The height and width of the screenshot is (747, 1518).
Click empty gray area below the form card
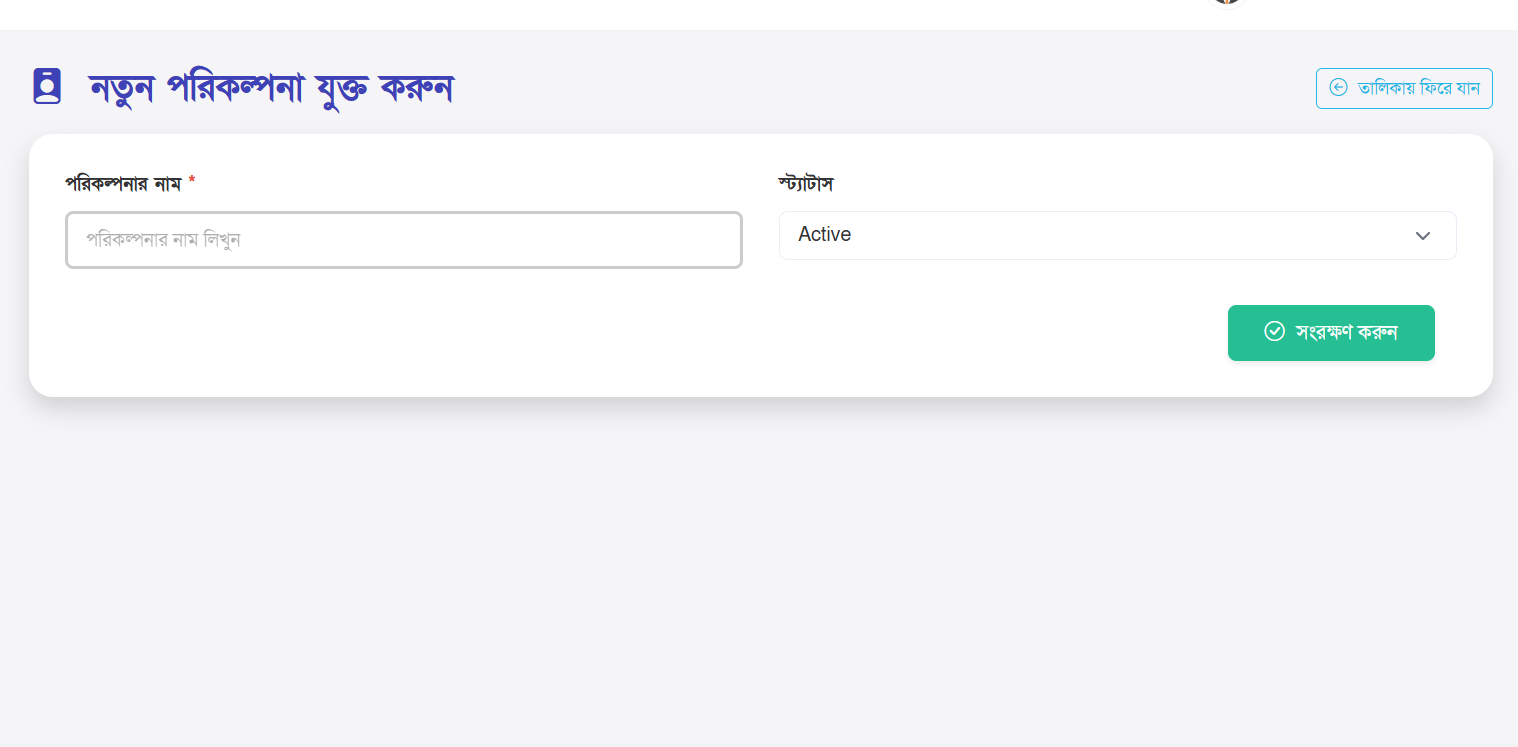(x=760, y=570)
